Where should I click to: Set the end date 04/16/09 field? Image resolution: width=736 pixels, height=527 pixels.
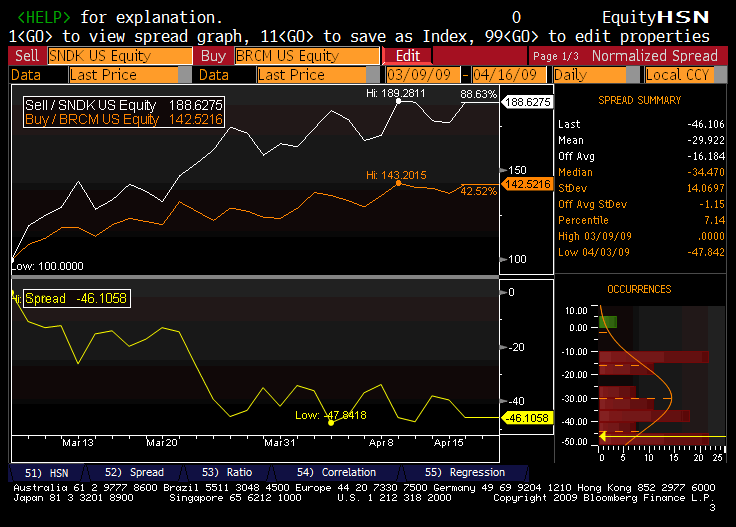click(x=509, y=75)
